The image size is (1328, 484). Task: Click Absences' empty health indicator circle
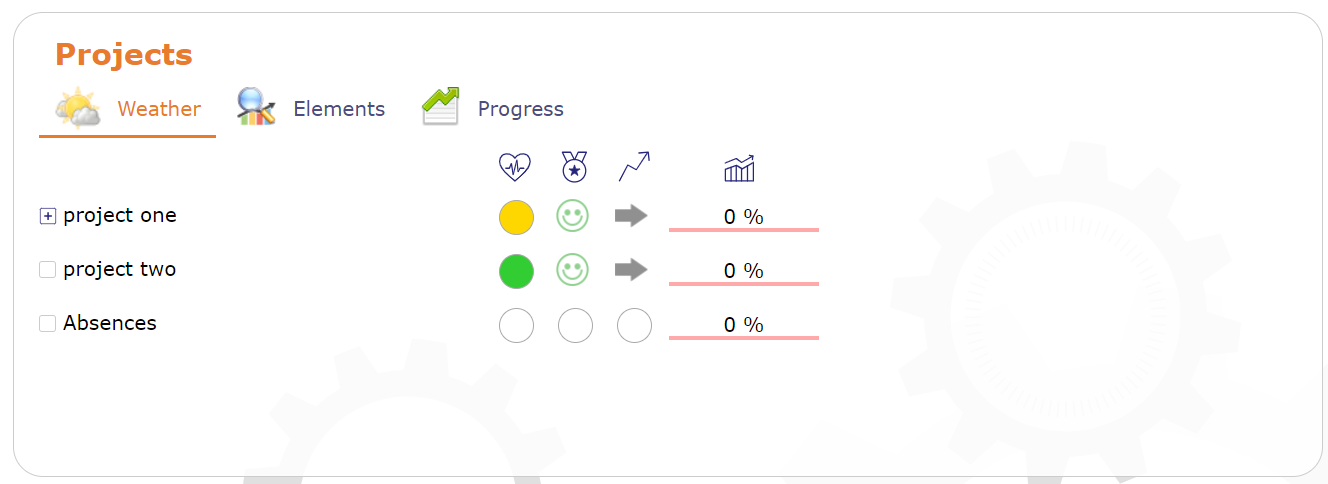coord(516,325)
